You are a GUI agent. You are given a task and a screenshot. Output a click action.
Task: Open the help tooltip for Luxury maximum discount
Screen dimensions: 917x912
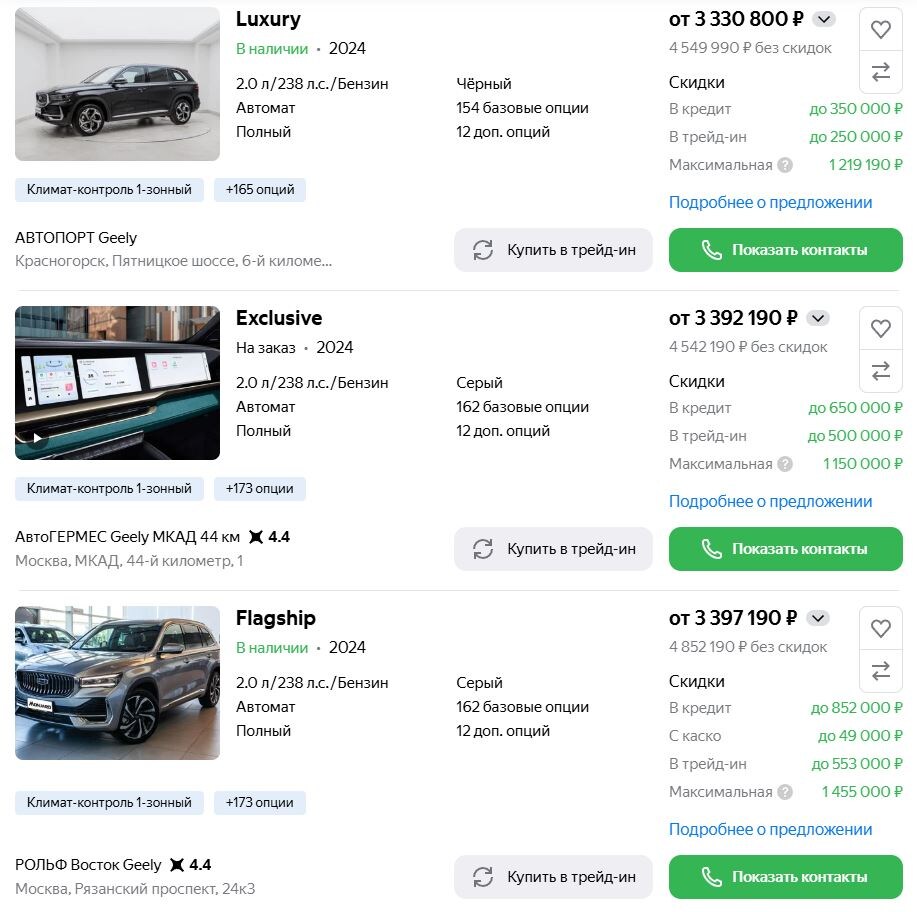coord(785,164)
